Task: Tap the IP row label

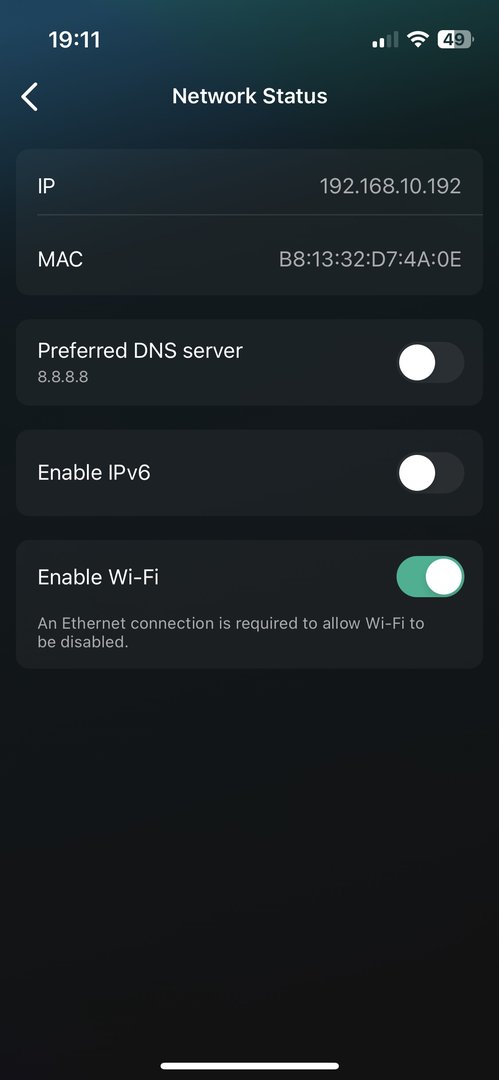Action: click(x=46, y=186)
